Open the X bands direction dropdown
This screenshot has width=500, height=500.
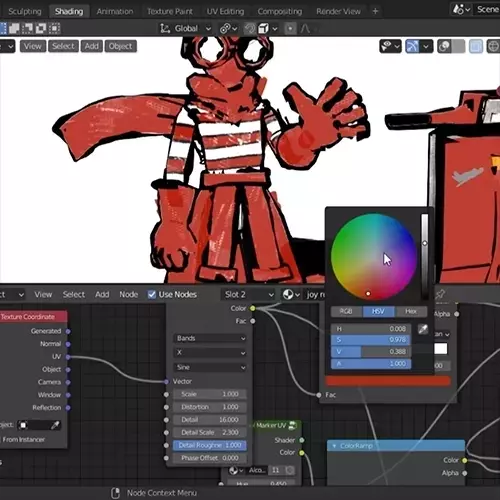tap(210, 353)
